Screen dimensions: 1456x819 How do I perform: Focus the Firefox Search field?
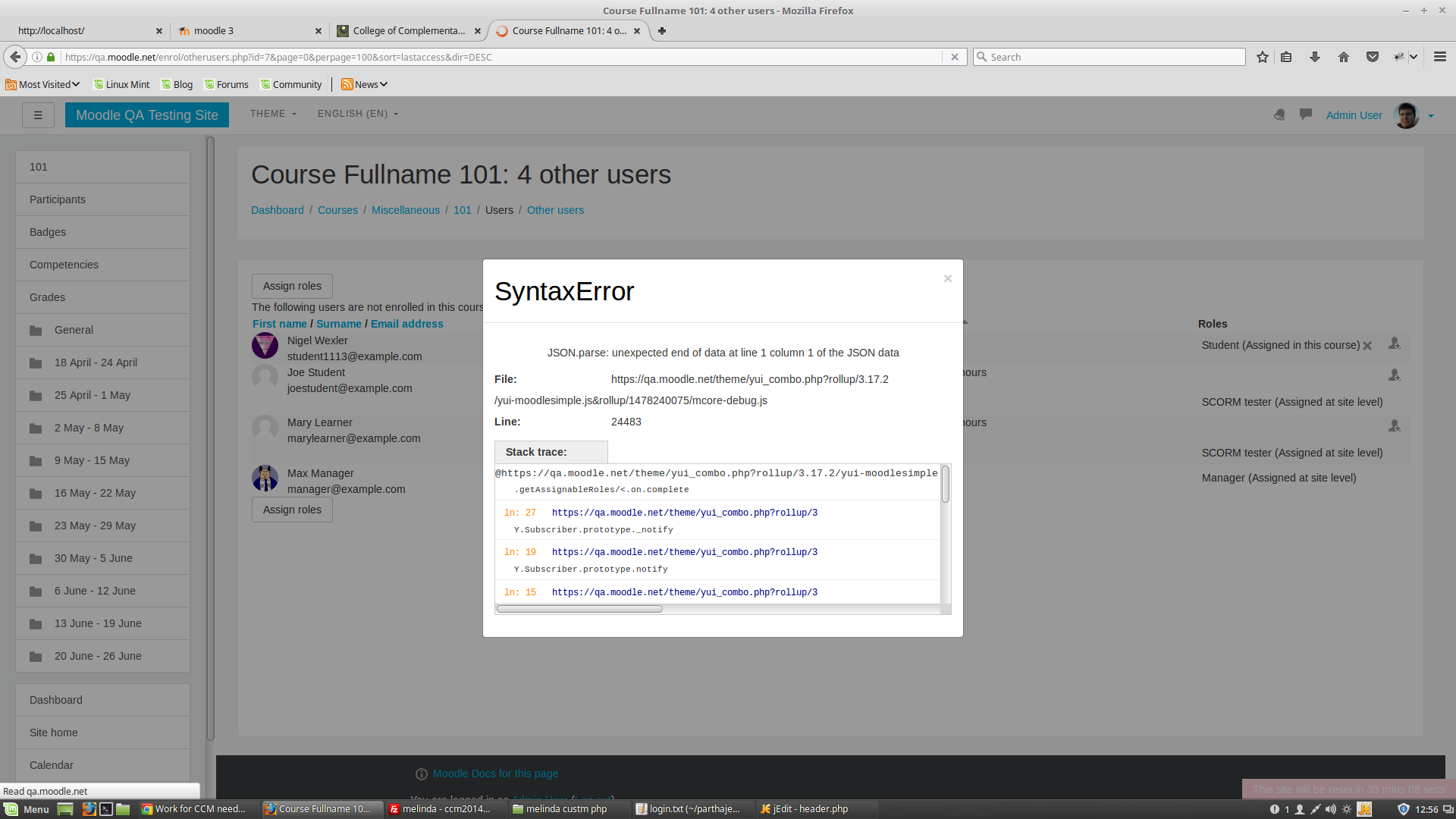[x=1109, y=57]
